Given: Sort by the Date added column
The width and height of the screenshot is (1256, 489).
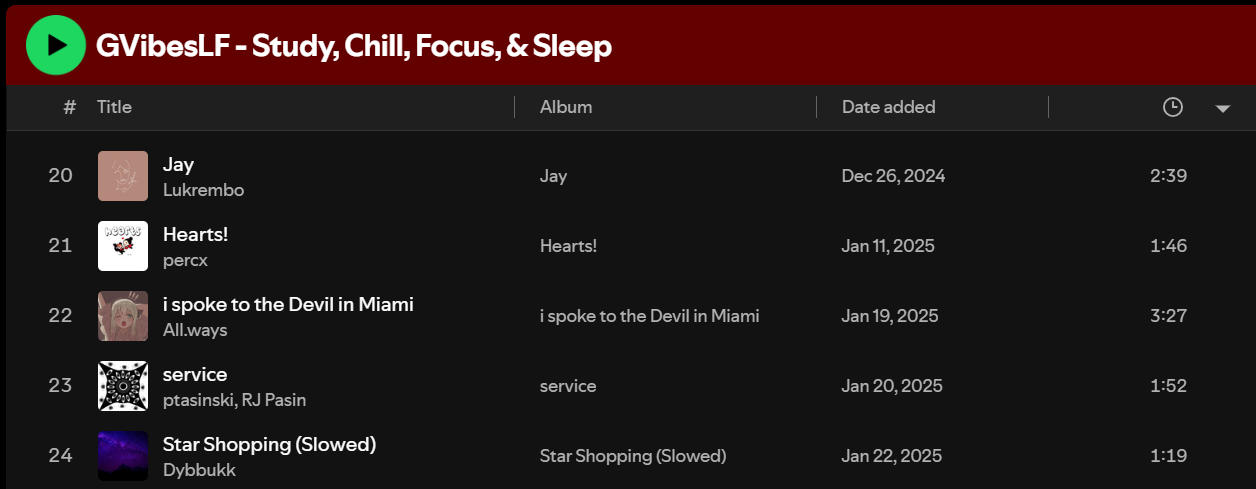Looking at the screenshot, I should pos(888,107).
